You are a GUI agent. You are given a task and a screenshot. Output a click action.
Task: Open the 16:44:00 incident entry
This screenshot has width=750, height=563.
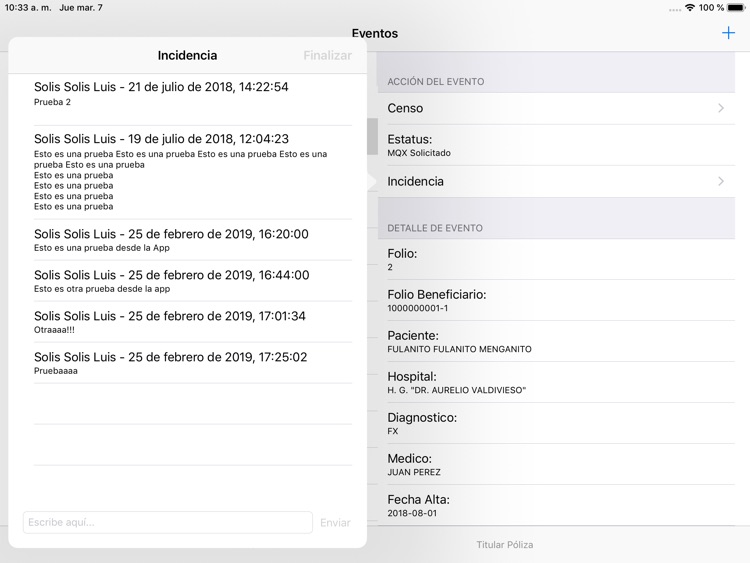(192, 281)
